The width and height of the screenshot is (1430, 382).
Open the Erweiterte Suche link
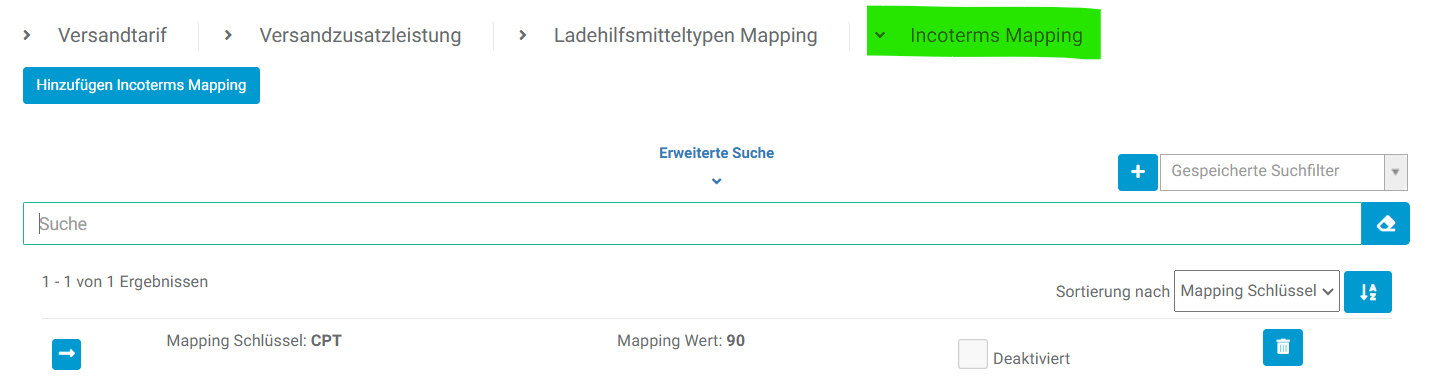click(x=716, y=153)
